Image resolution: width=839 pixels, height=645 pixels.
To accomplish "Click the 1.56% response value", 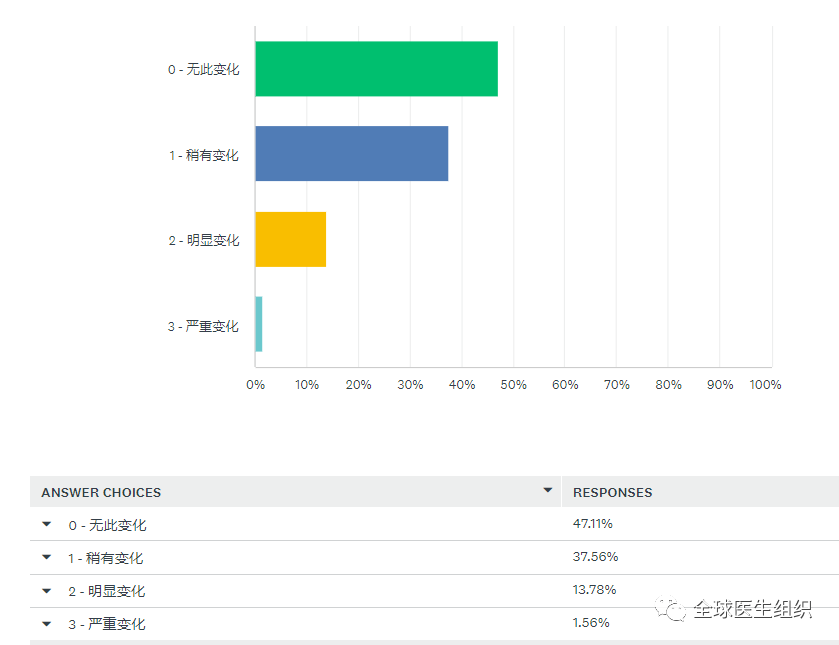I will tap(591, 622).
